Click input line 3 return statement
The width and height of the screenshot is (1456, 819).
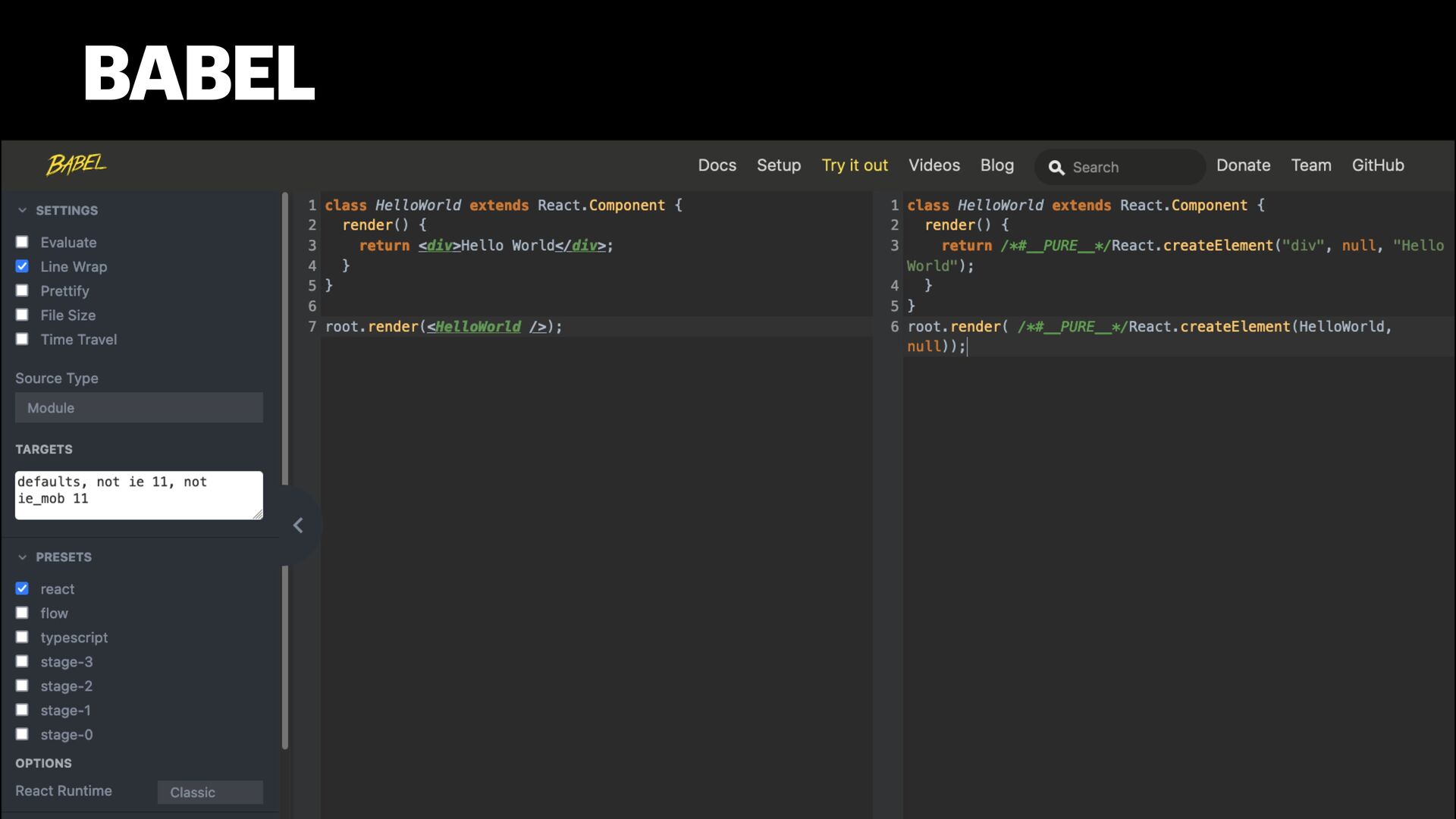[x=485, y=246]
